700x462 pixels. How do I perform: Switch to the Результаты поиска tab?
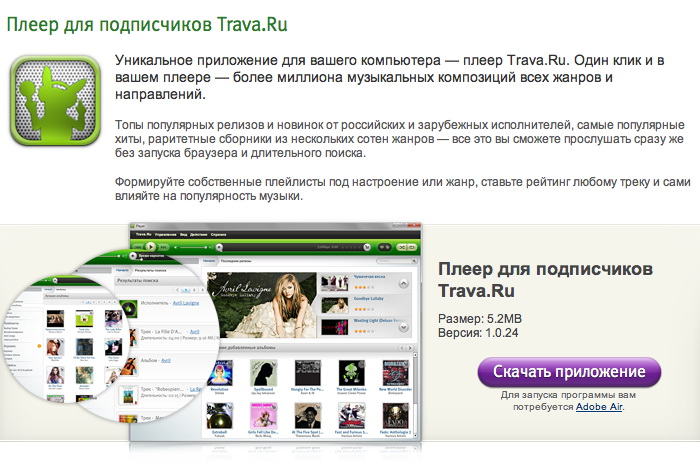click(152, 271)
